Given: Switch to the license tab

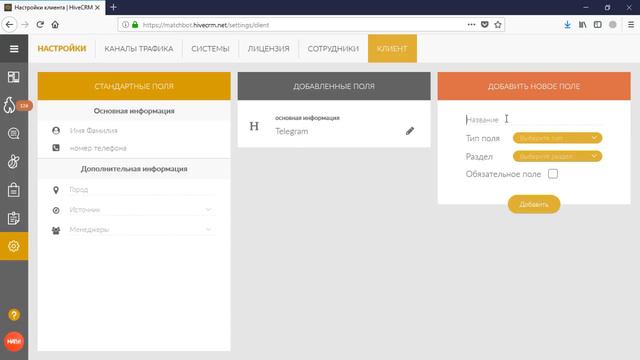Looking at the screenshot, I should click(268, 49).
